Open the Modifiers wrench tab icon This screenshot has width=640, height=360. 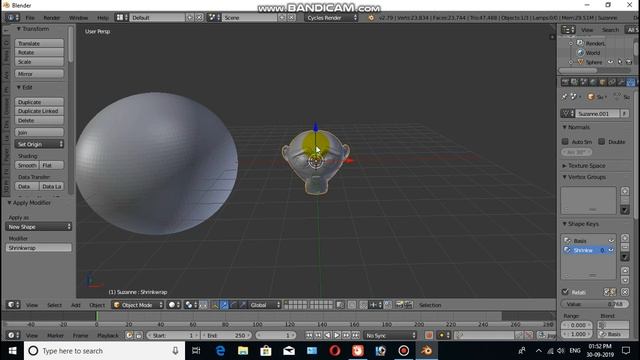(x=621, y=82)
